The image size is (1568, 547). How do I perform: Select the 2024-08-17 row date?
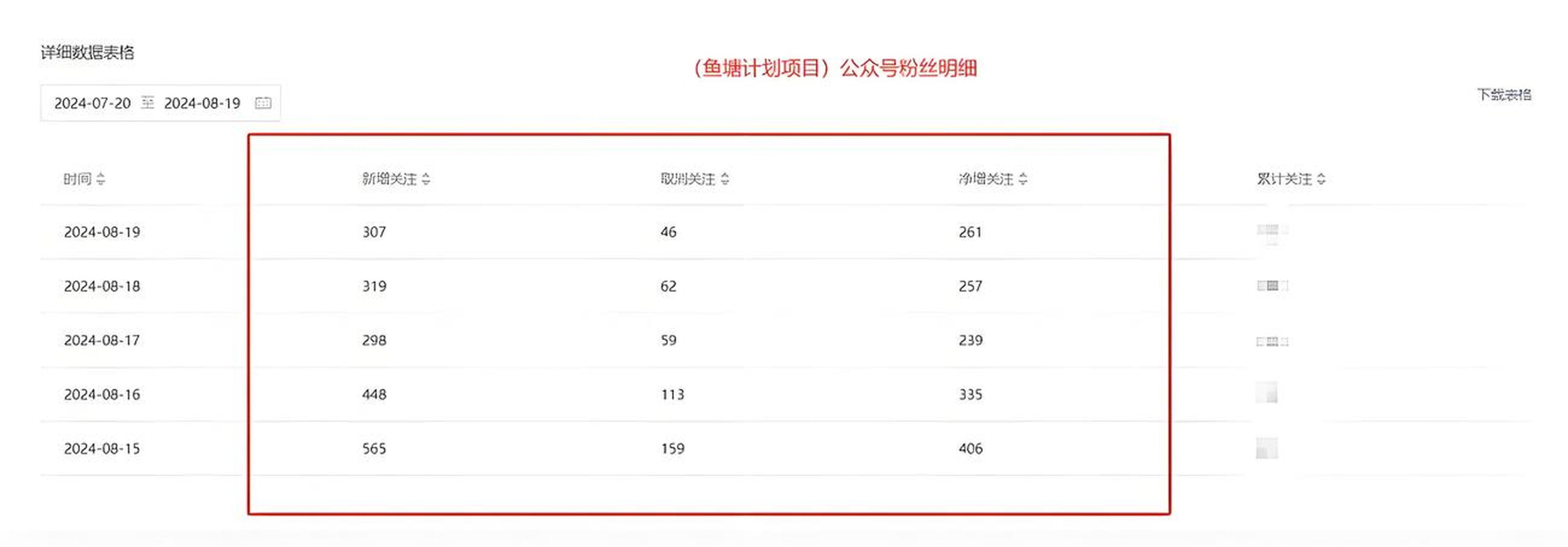pyautogui.click(x=102, y=340)
